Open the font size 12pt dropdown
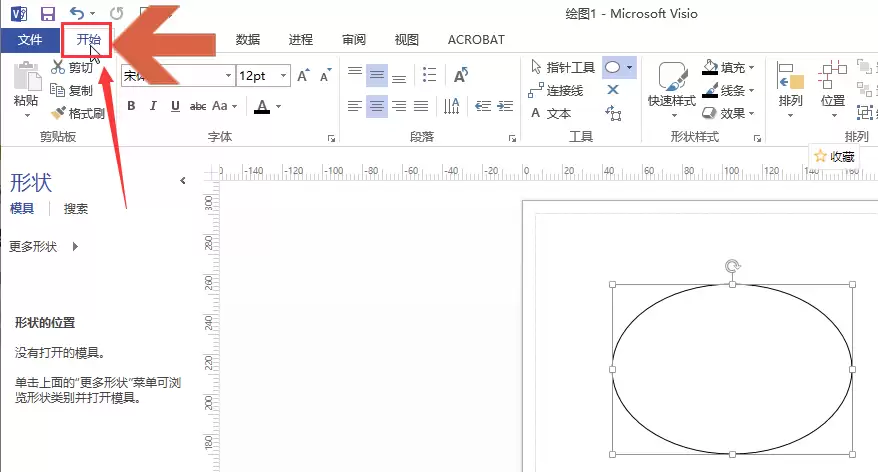 coord(284,76)
